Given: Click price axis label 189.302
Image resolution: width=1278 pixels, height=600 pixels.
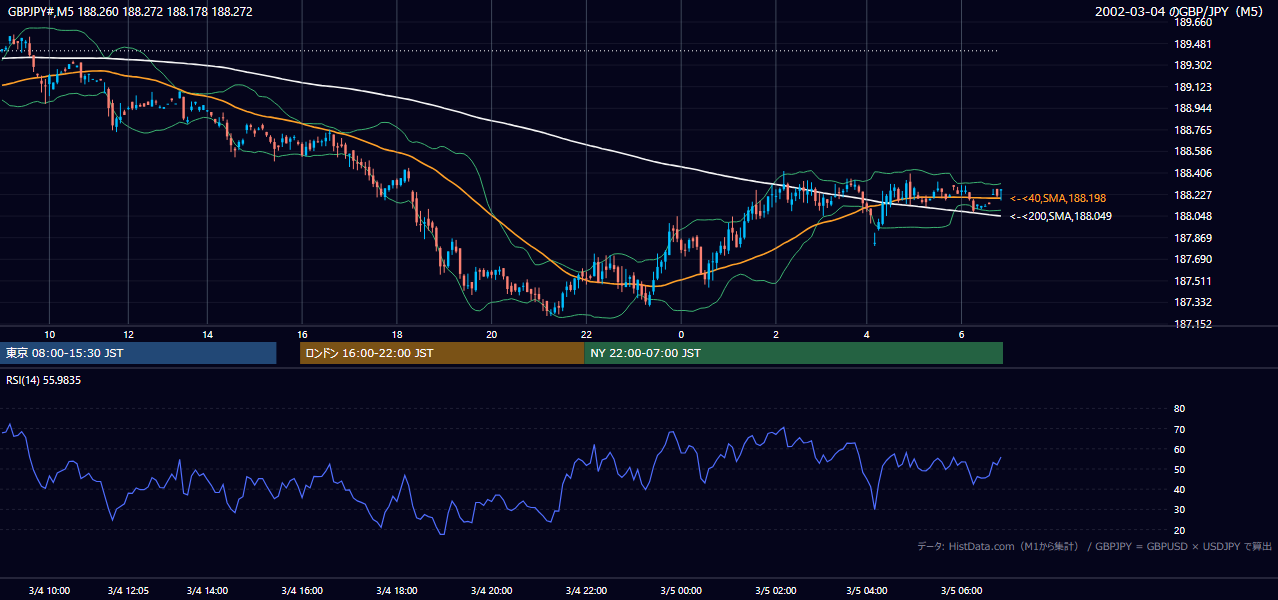Looking at the screenshot, I should [1192, 65].
